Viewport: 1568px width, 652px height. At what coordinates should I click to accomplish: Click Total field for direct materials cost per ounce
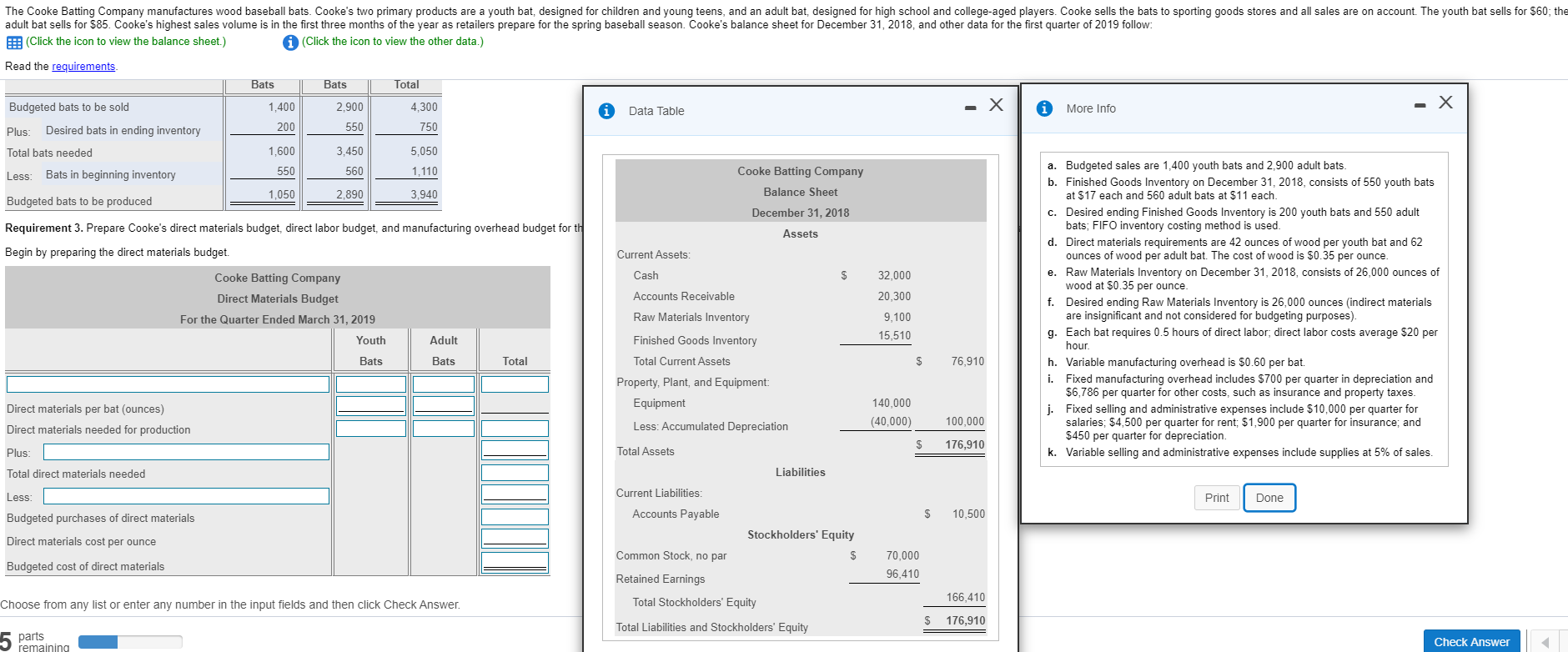[x=515, y=539]
